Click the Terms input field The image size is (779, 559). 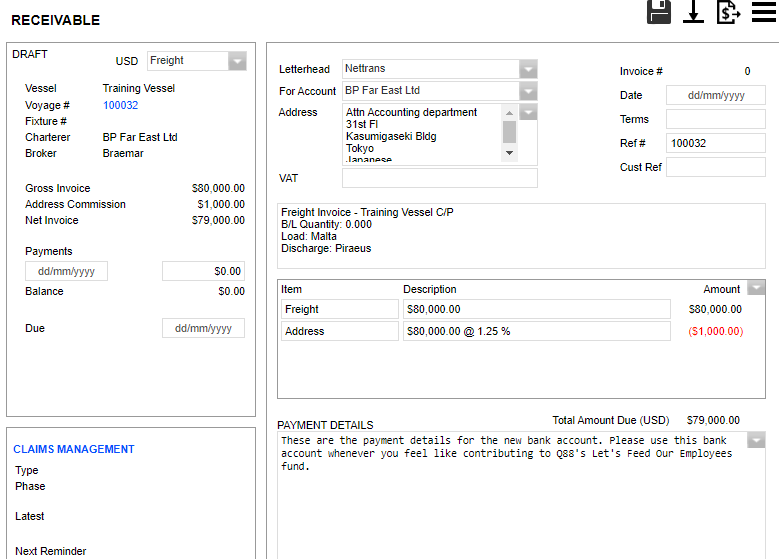[715, 119]
